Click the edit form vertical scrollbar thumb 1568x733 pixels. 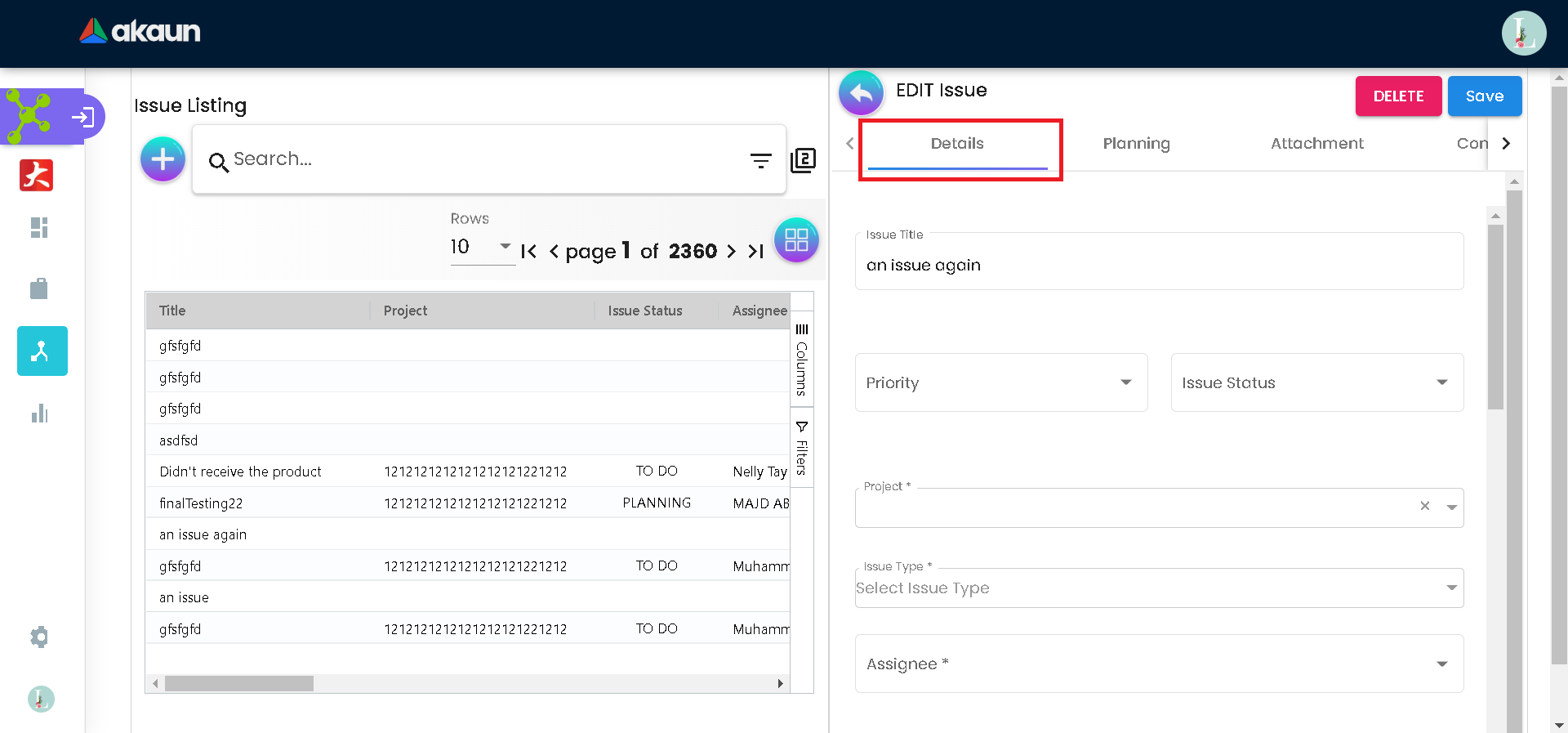(x=1496, y=317)
